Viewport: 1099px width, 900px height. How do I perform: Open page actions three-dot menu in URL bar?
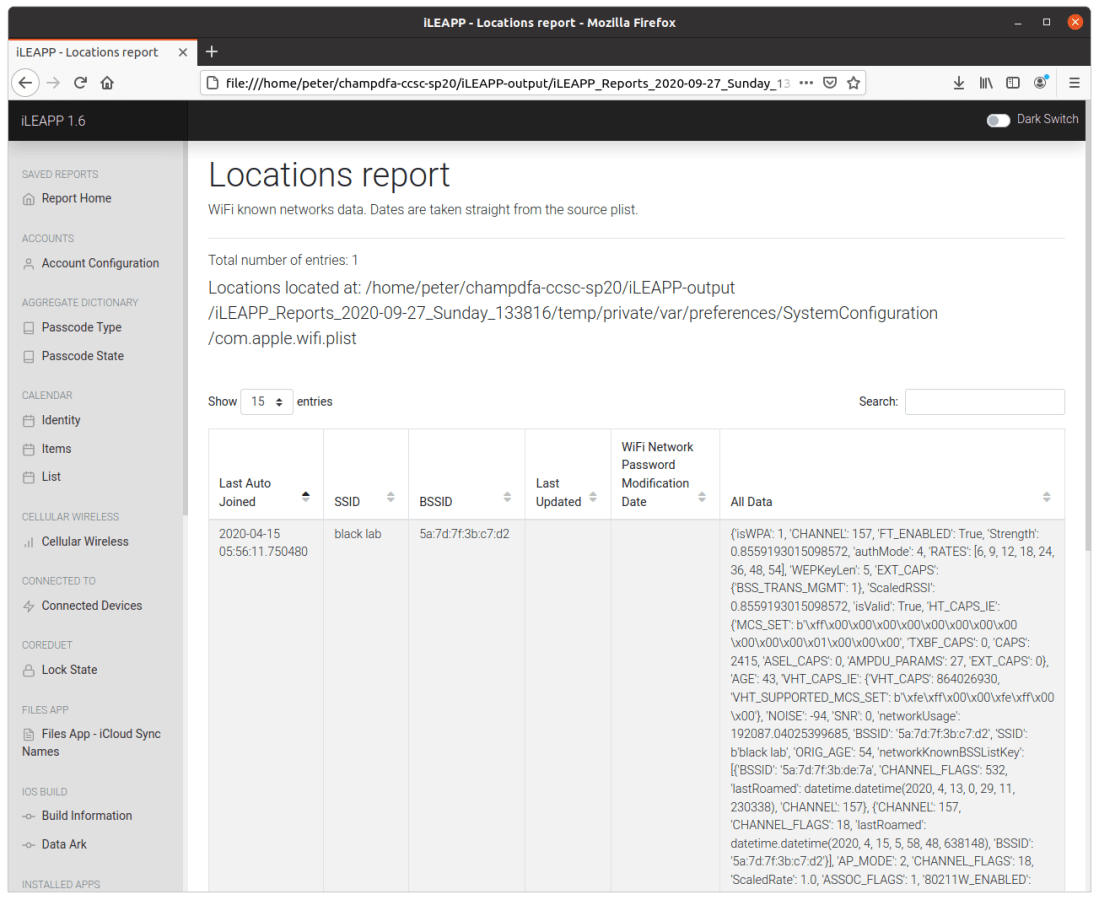[x=806, y=83]
